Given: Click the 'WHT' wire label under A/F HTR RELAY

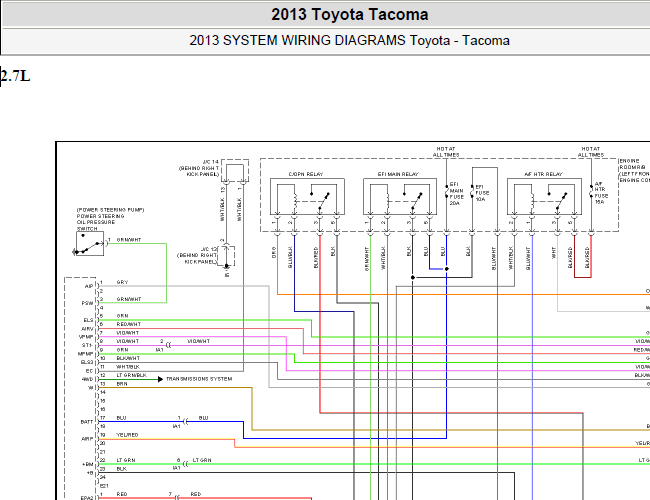Looking at the screenshot, I should [x=553, y=253].
